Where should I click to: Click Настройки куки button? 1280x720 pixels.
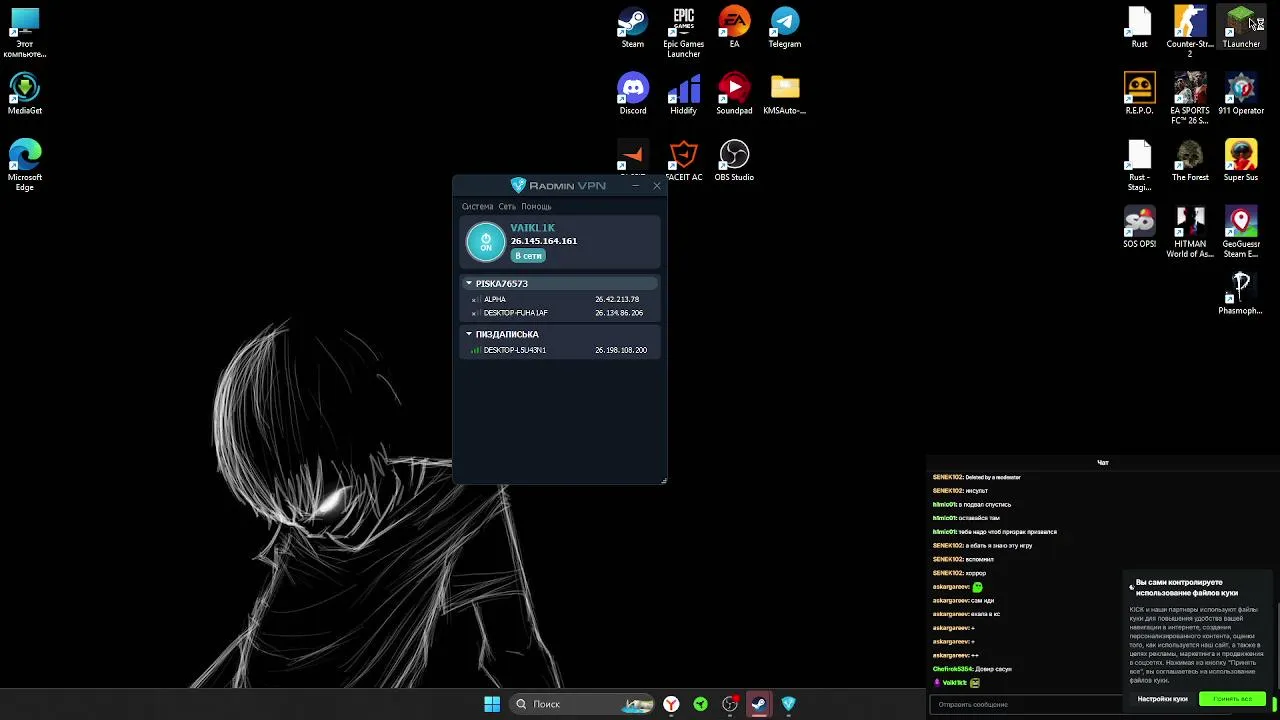[x=1162, y=699]
